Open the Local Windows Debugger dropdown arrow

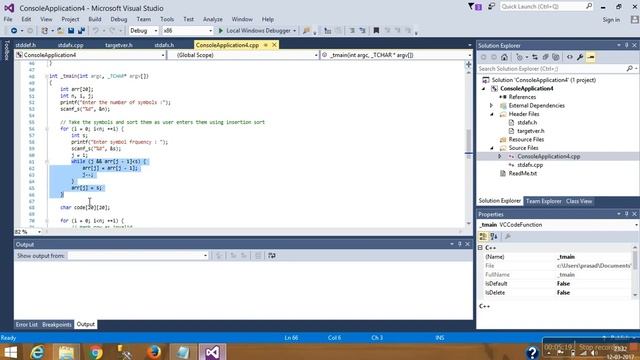(294, 31)
